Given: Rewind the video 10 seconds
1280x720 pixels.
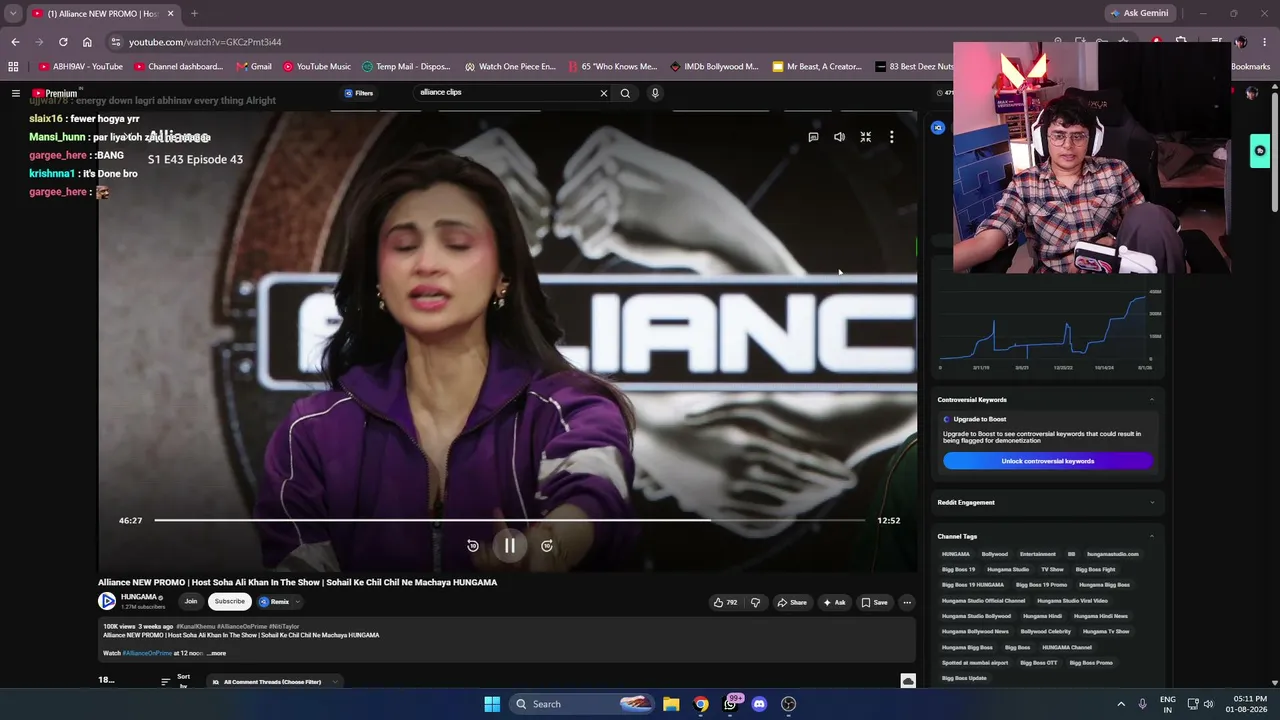Looking at the screenshot, I should pyautogui.click(x=473, y=546).
